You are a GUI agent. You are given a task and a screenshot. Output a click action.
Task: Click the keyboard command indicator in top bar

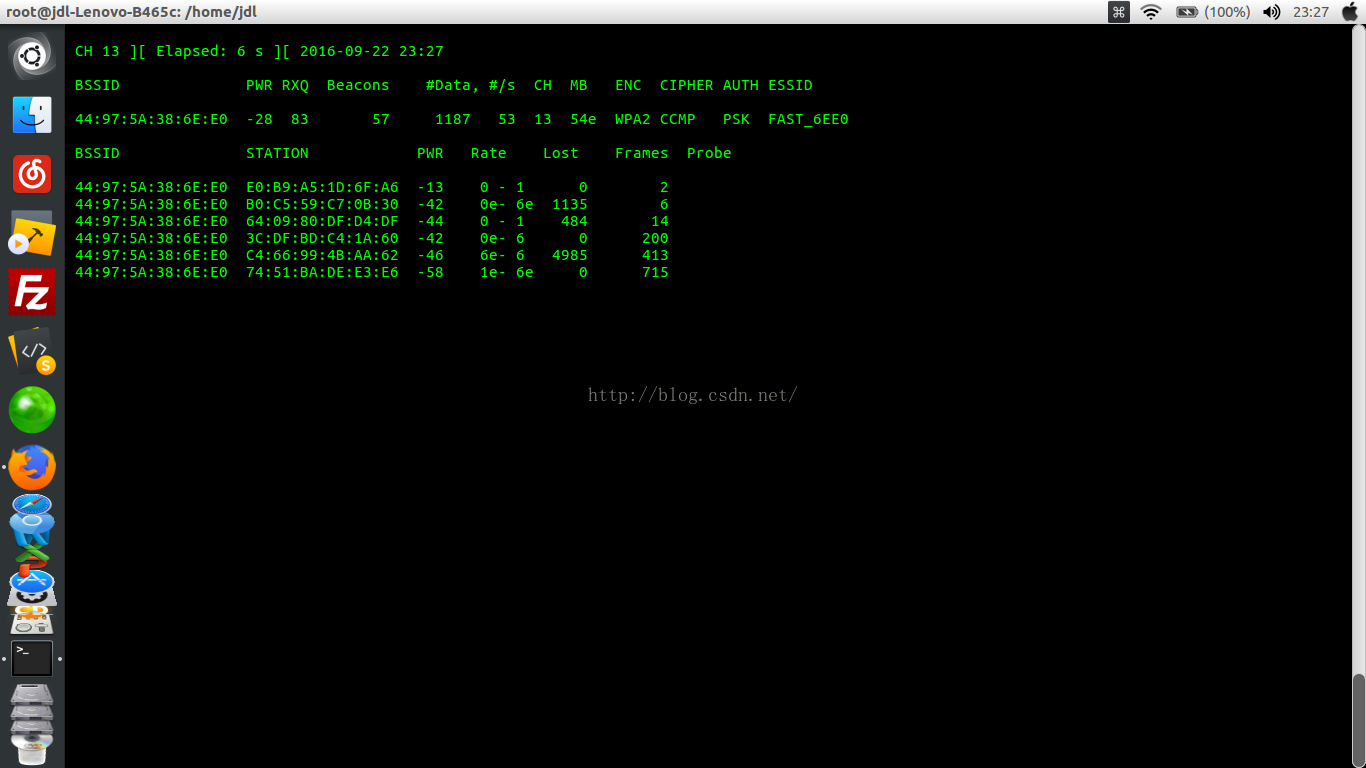pyautogui.click(x=1119, y=12)
